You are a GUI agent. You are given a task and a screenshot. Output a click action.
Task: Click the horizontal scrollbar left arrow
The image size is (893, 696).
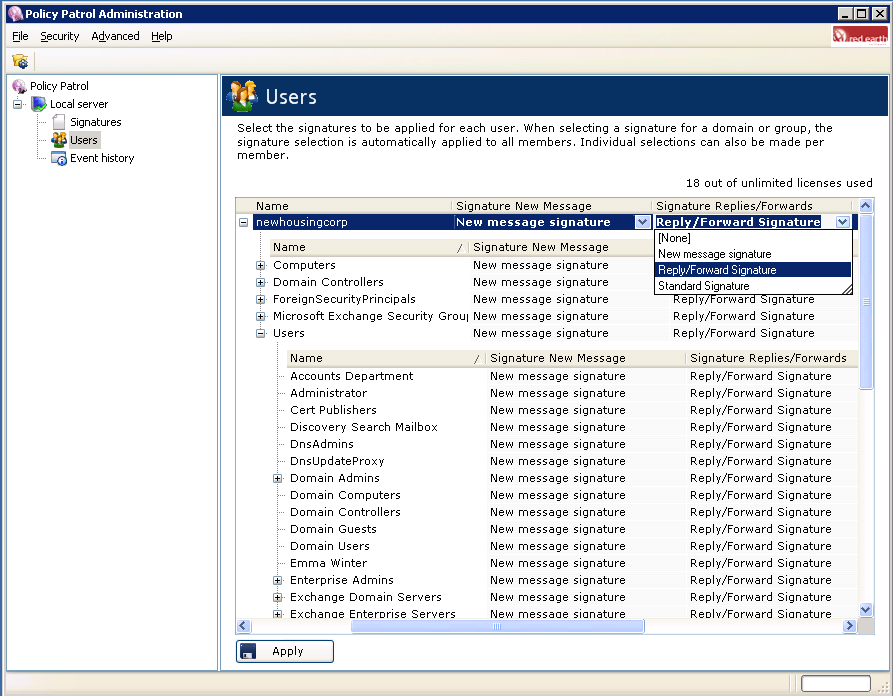click(x=244, y=626)
